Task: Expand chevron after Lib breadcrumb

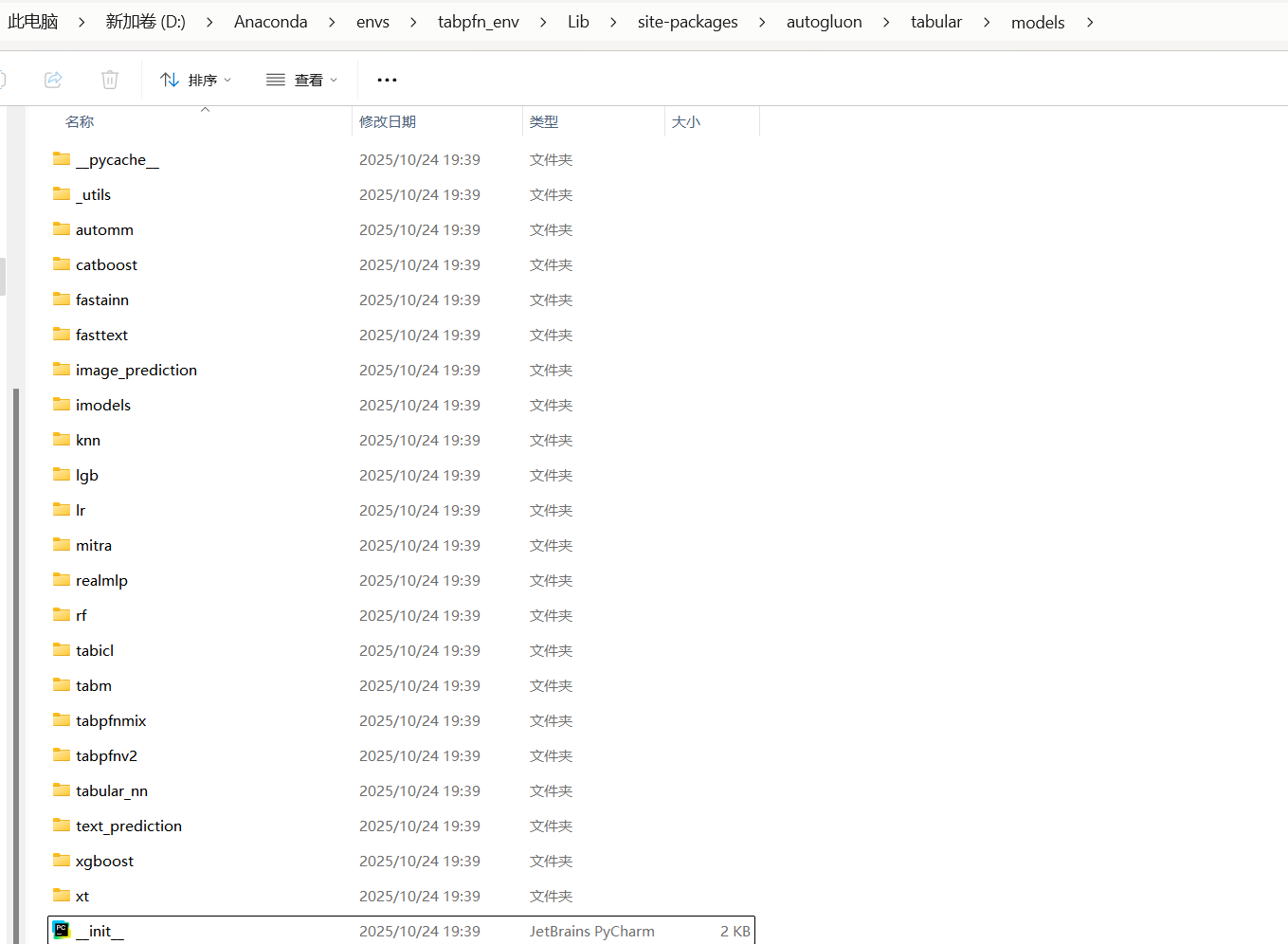Action: point(613,22)
